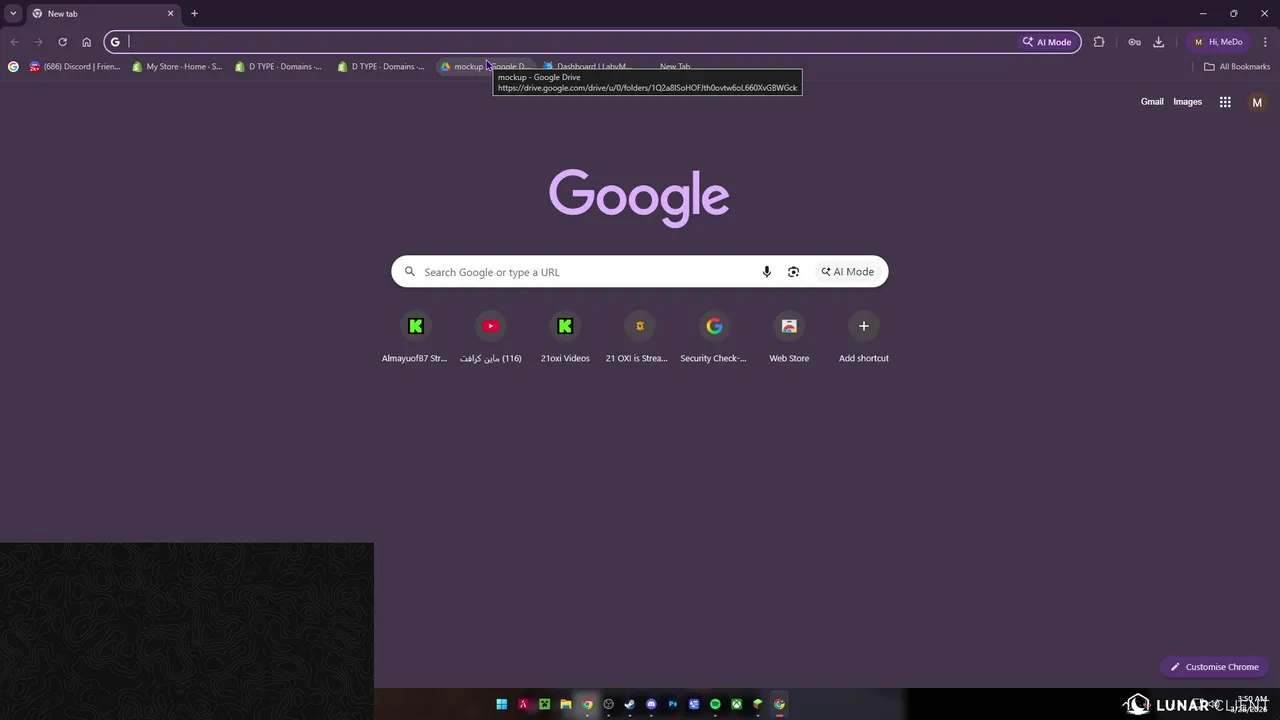Open the Discord Friends bookmark

click(75, 67)
